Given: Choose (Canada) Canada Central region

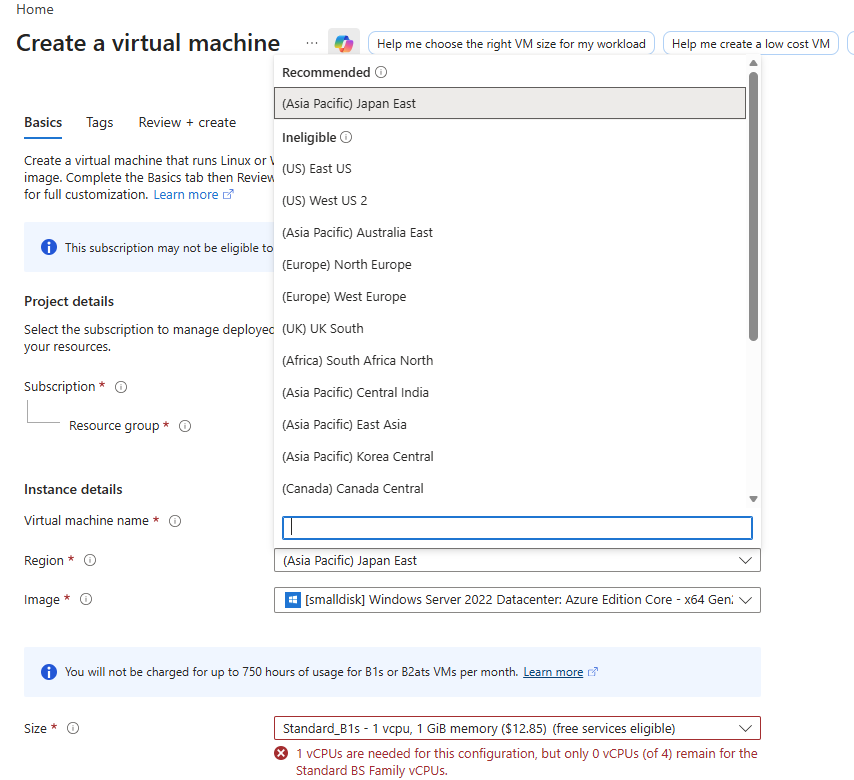Looking at the screenshot, I should (510, 489).
